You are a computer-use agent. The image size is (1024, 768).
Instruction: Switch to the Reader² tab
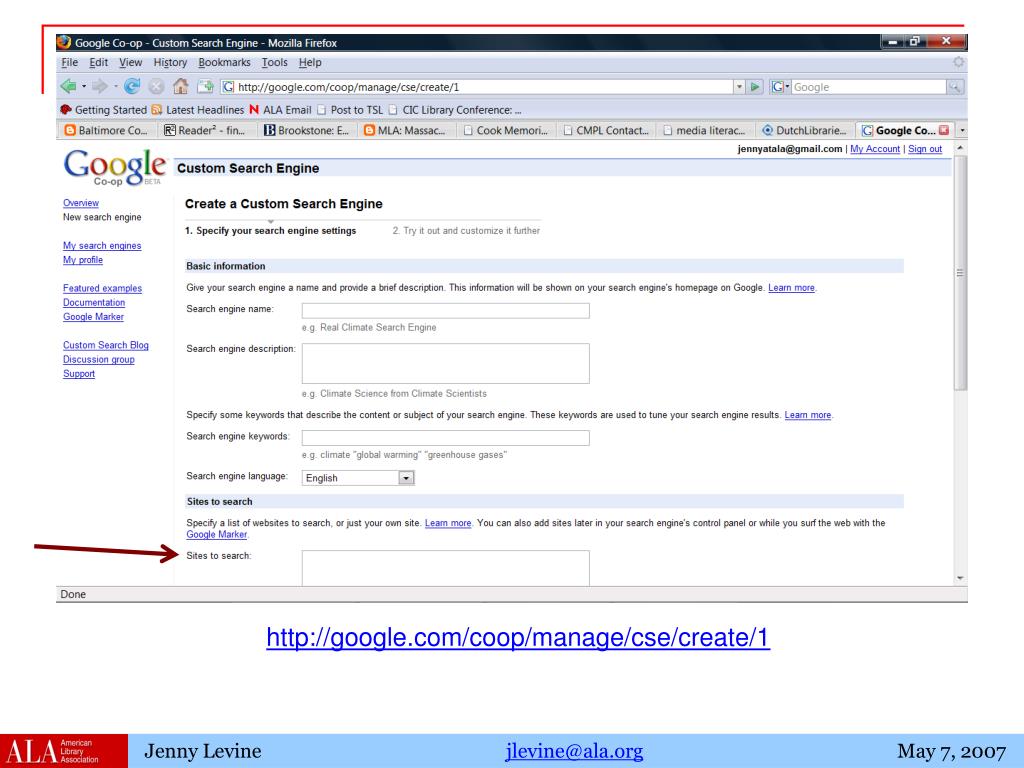coord(208,131)
